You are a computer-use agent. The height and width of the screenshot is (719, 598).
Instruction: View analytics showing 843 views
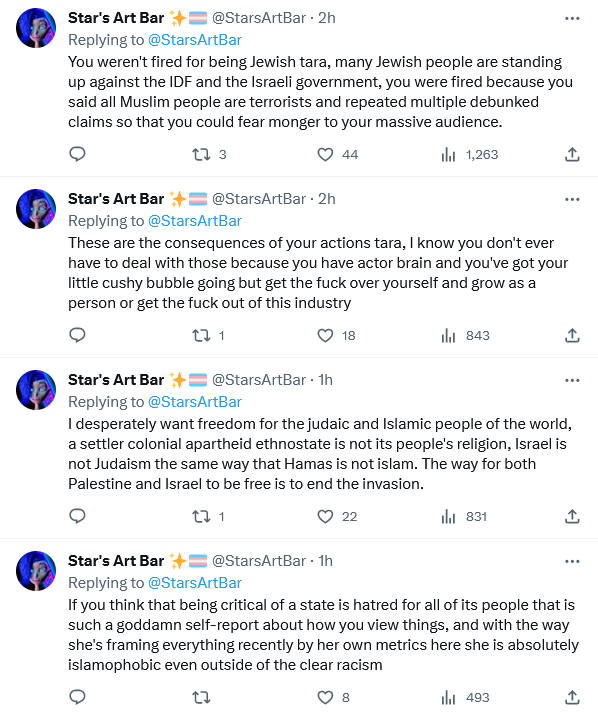tap(465, 336)
